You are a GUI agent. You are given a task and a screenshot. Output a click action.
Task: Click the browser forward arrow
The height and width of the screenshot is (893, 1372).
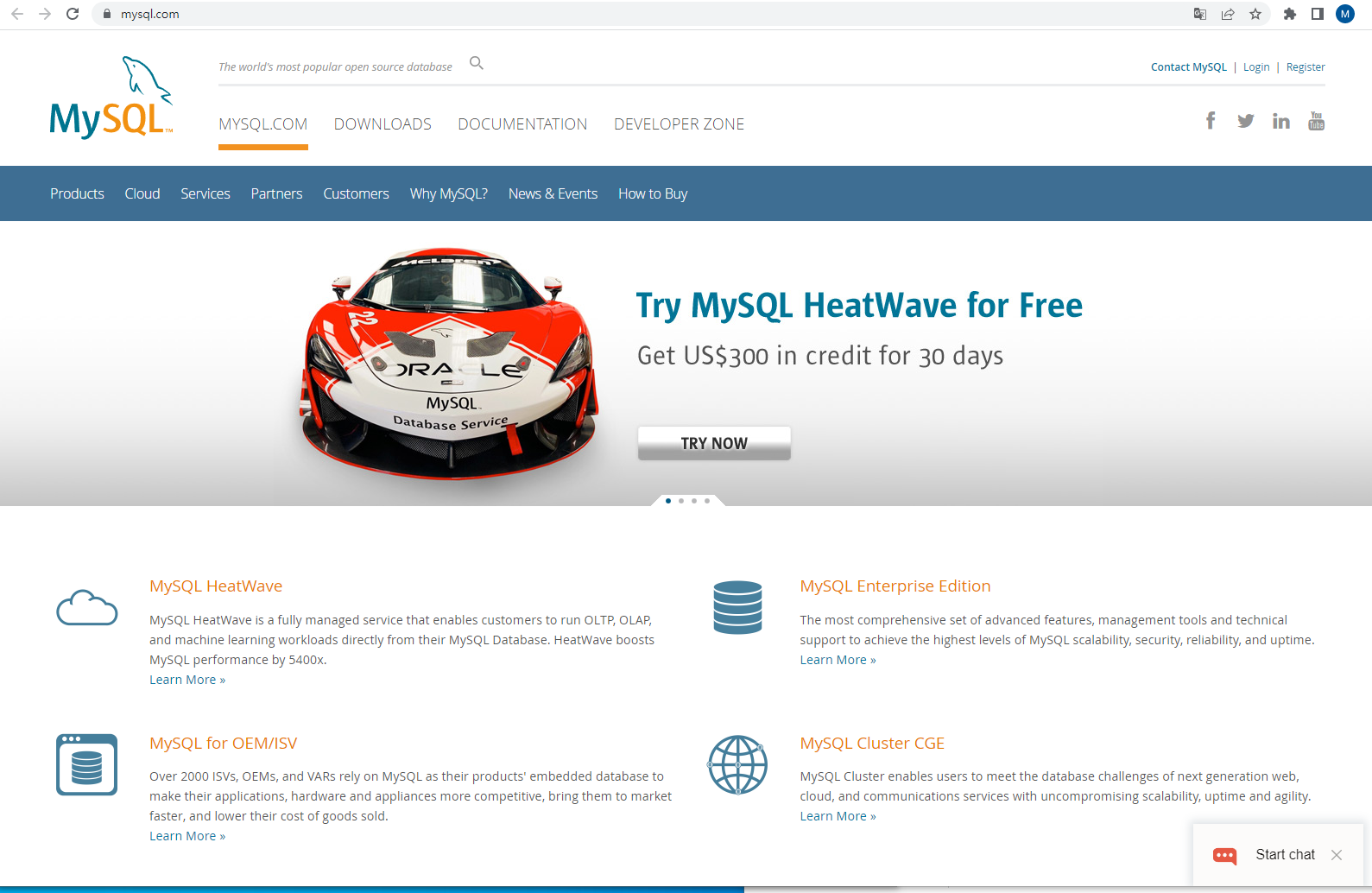click(45, 14)
